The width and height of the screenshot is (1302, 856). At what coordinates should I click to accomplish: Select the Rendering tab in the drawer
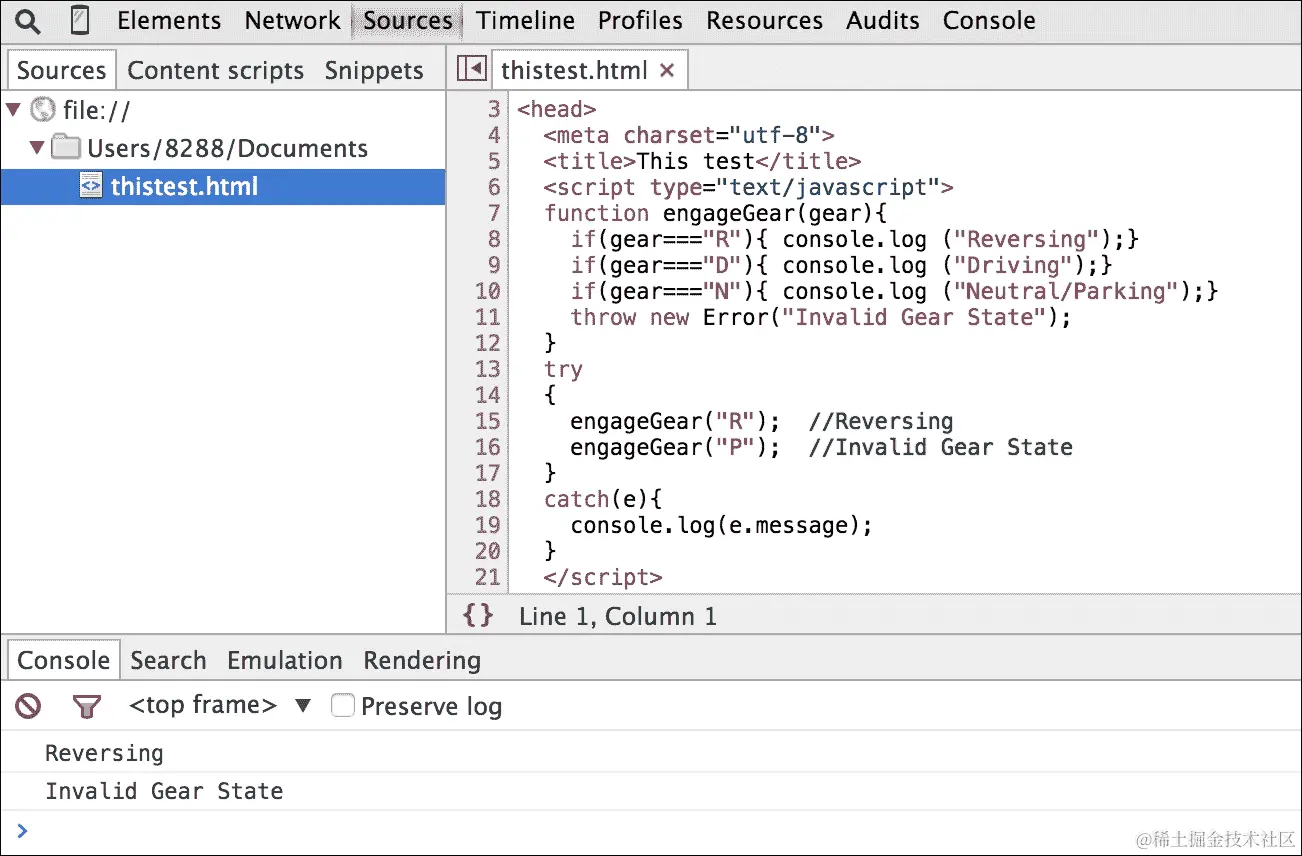pyautogui.click(x=421, y=660)
